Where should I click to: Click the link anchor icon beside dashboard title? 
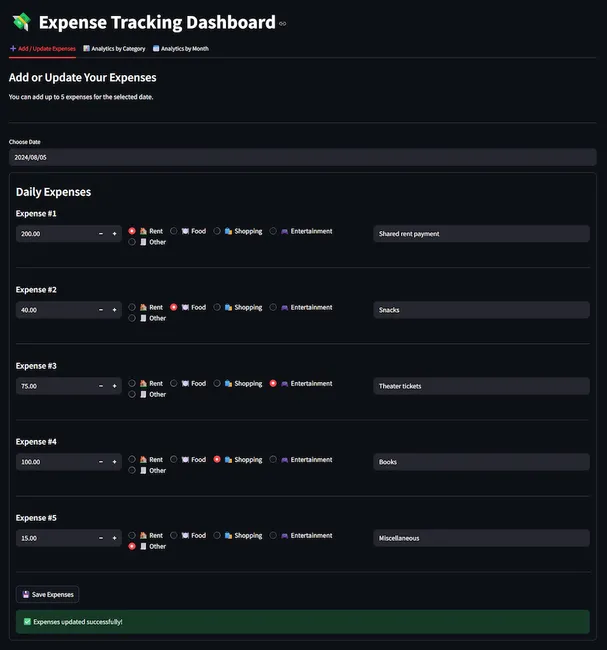point(283,23)
